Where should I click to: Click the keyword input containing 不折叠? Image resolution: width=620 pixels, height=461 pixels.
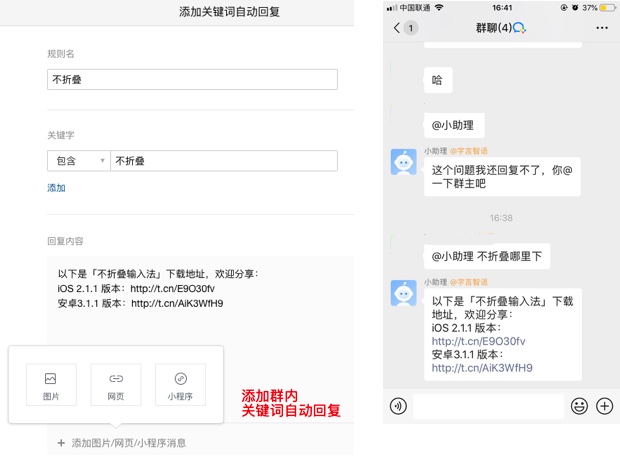223,161
